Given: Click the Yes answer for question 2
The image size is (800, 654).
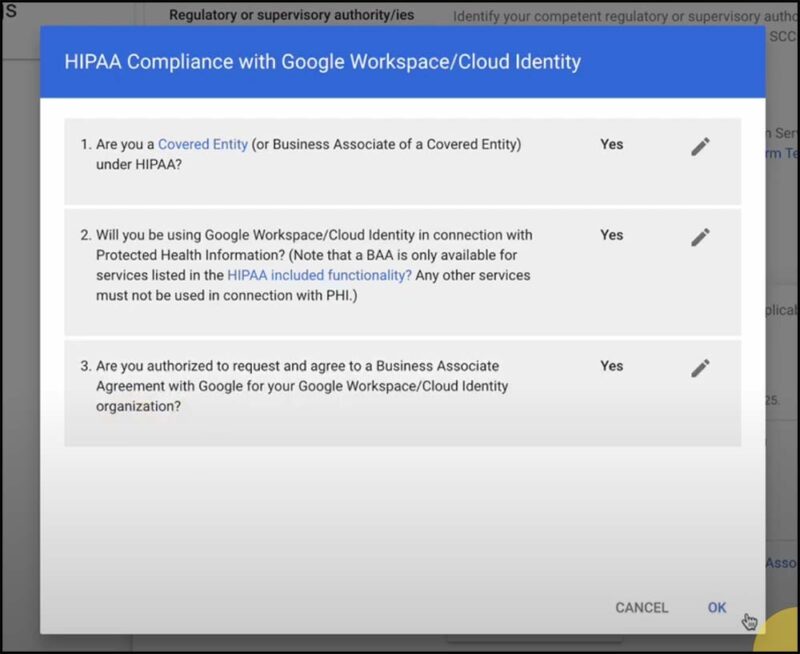Looking at the screenshot, I should (x=611, y=234).
